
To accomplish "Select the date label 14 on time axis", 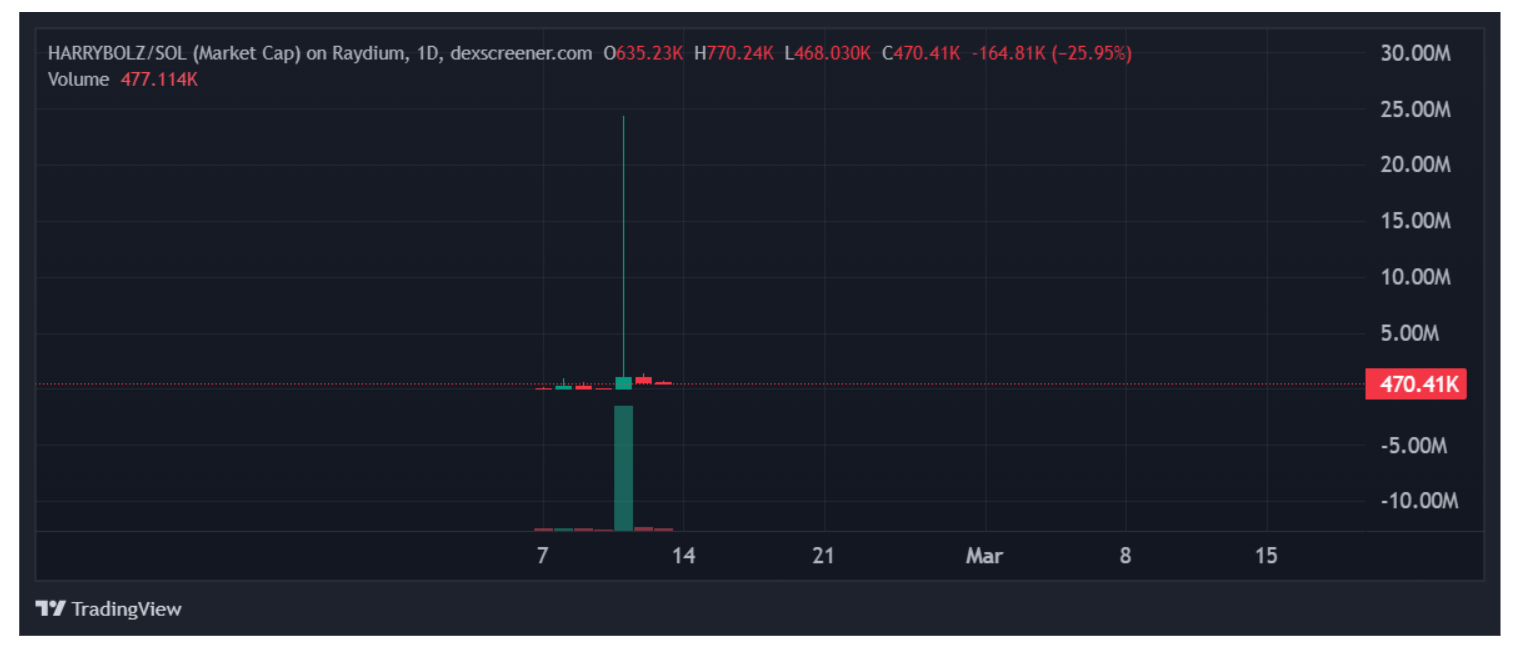I will (x=683, y=556).
